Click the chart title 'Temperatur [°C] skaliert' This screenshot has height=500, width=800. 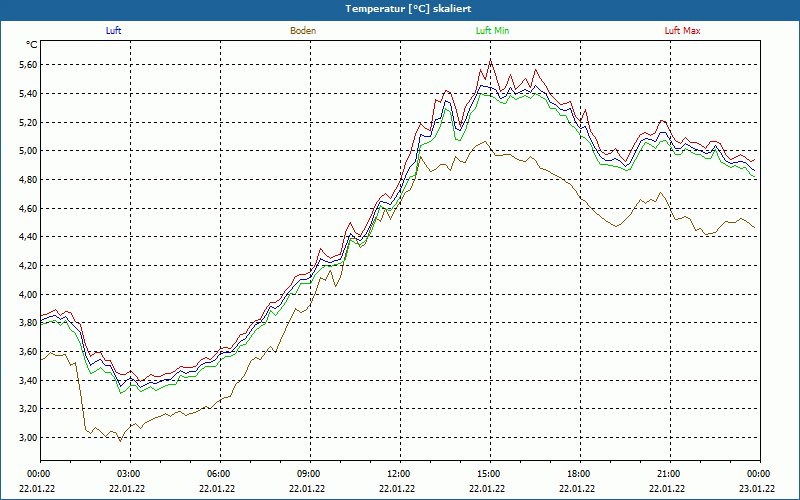[408, 9]
